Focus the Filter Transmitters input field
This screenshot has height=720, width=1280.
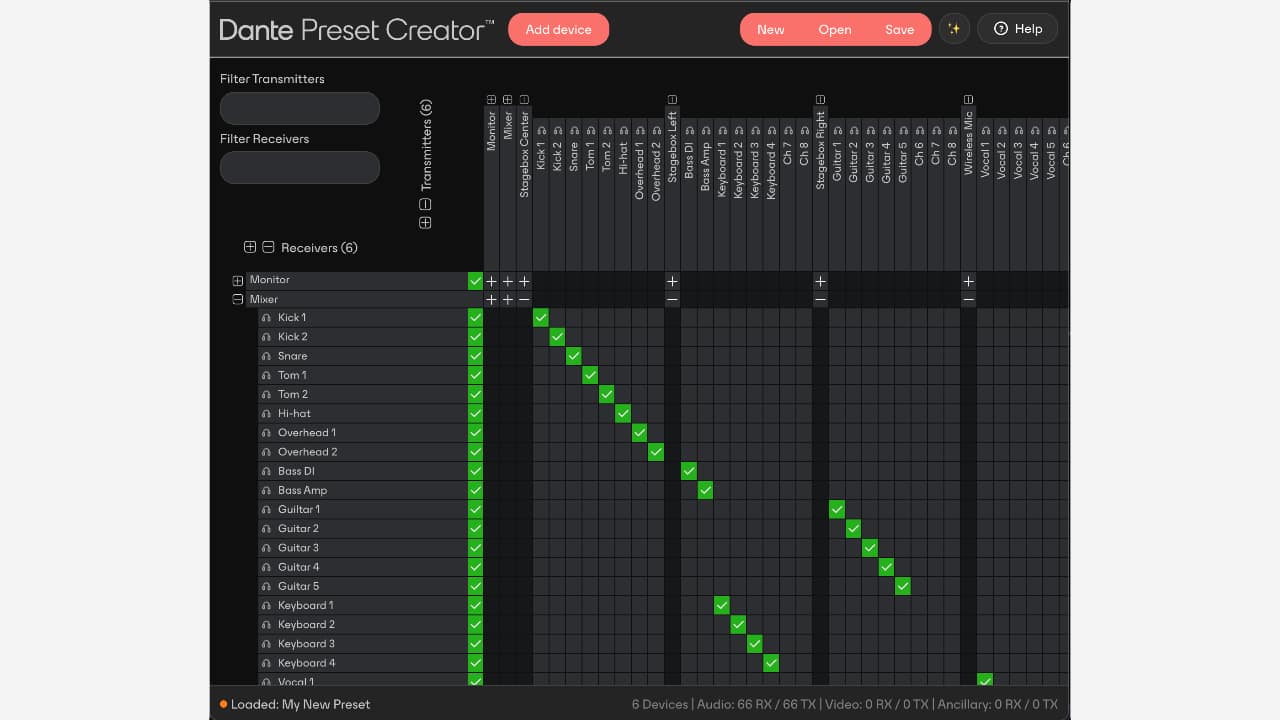point(300,108)
